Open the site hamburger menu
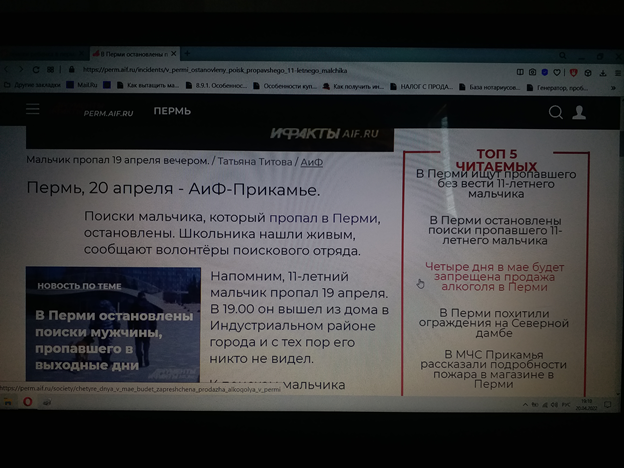The height and width of the screenshot is (469, 625). (x=33, y=109)
